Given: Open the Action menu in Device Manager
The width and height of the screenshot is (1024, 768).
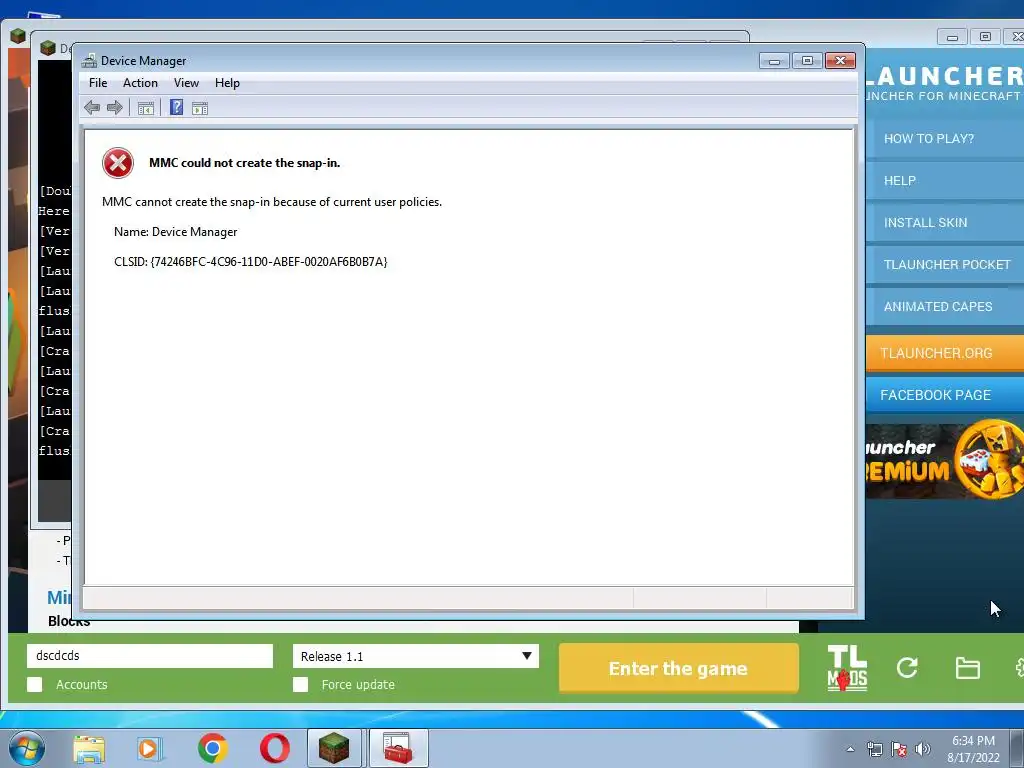Looking at the screenshot, I should coord(140,83).
